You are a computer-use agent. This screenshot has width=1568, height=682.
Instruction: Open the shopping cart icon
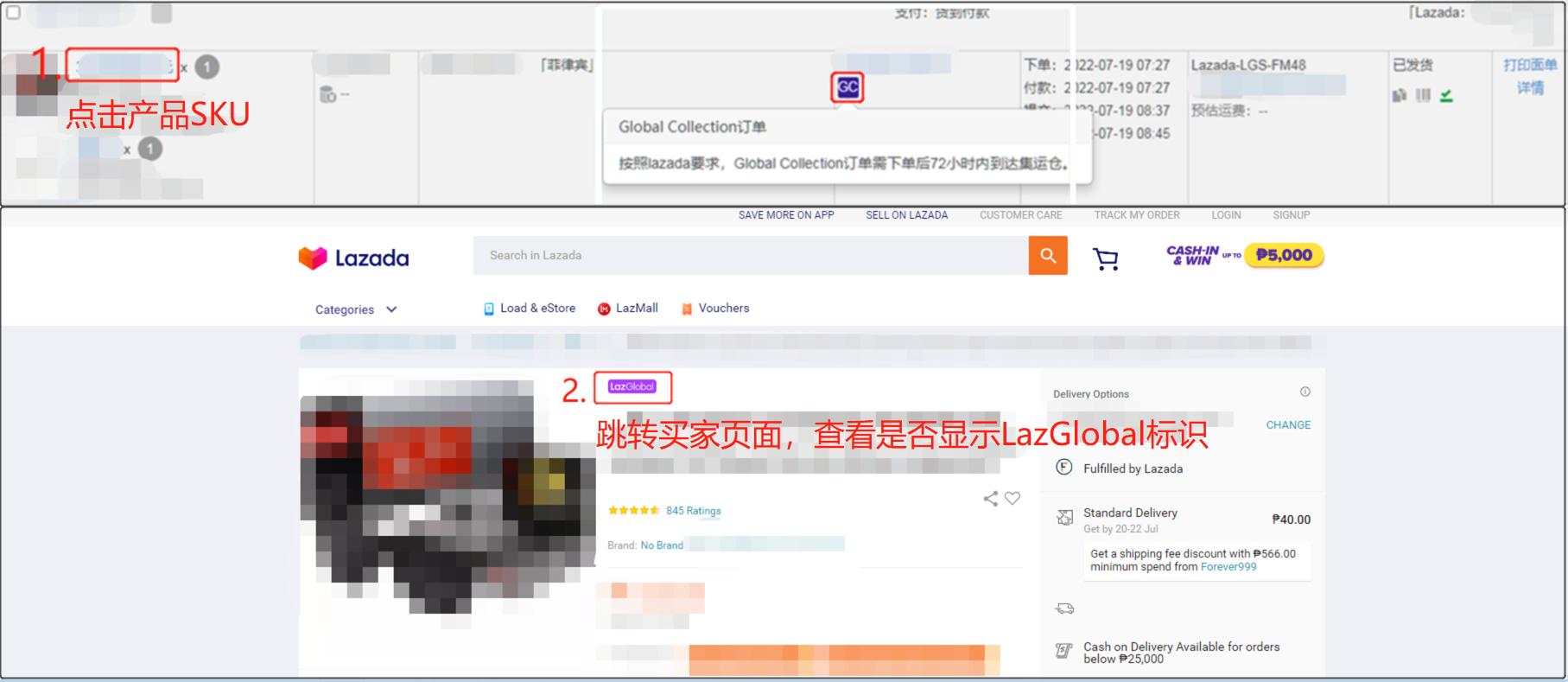point(1106,258)
